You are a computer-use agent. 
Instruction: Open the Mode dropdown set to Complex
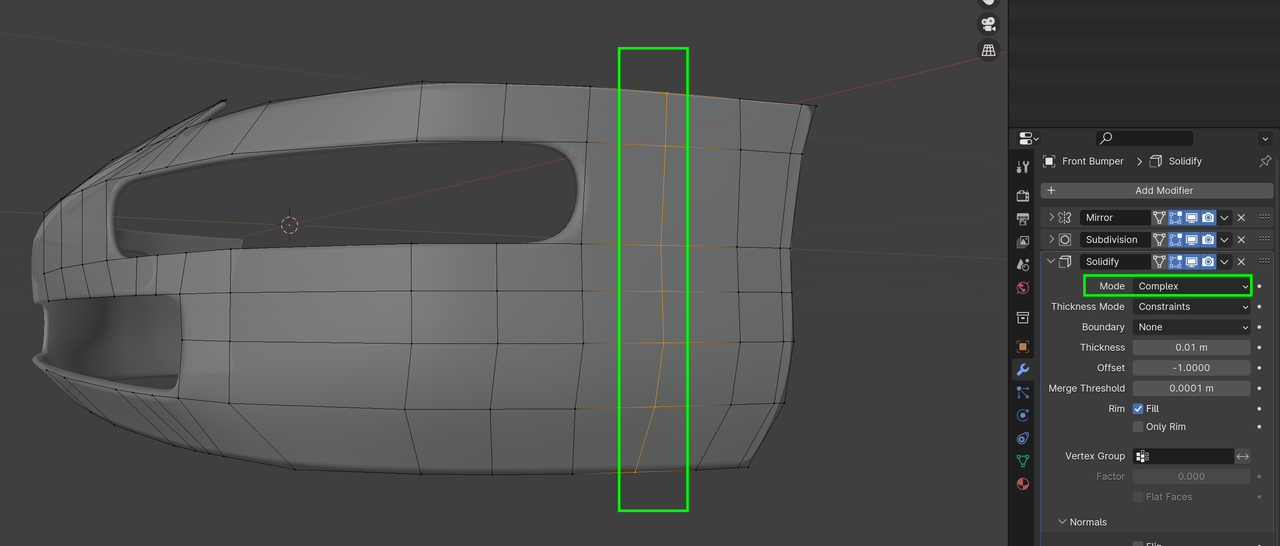[1191, 286]
